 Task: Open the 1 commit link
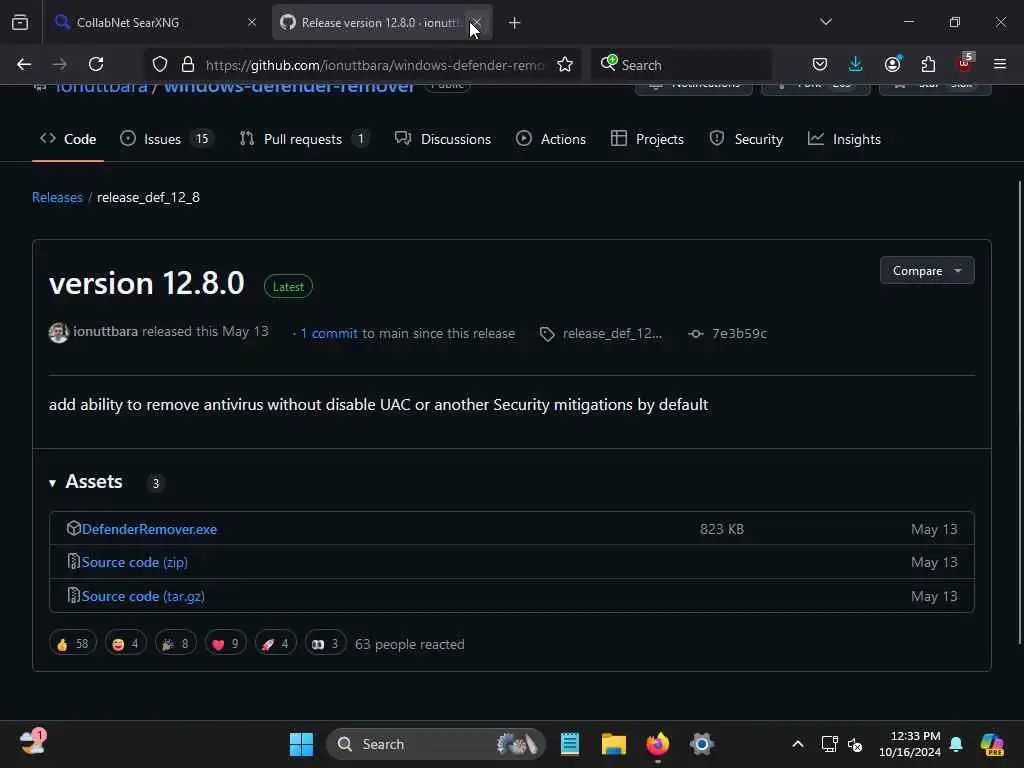coord(328,333)
